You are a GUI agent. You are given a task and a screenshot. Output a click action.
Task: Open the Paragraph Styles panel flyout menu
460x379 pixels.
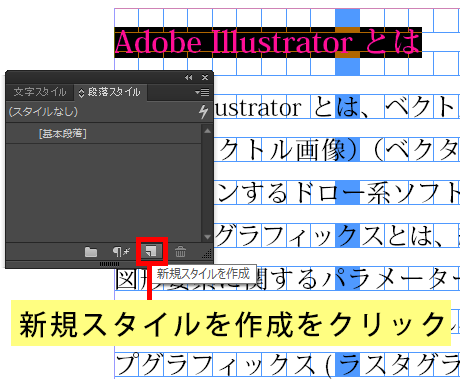203,92
